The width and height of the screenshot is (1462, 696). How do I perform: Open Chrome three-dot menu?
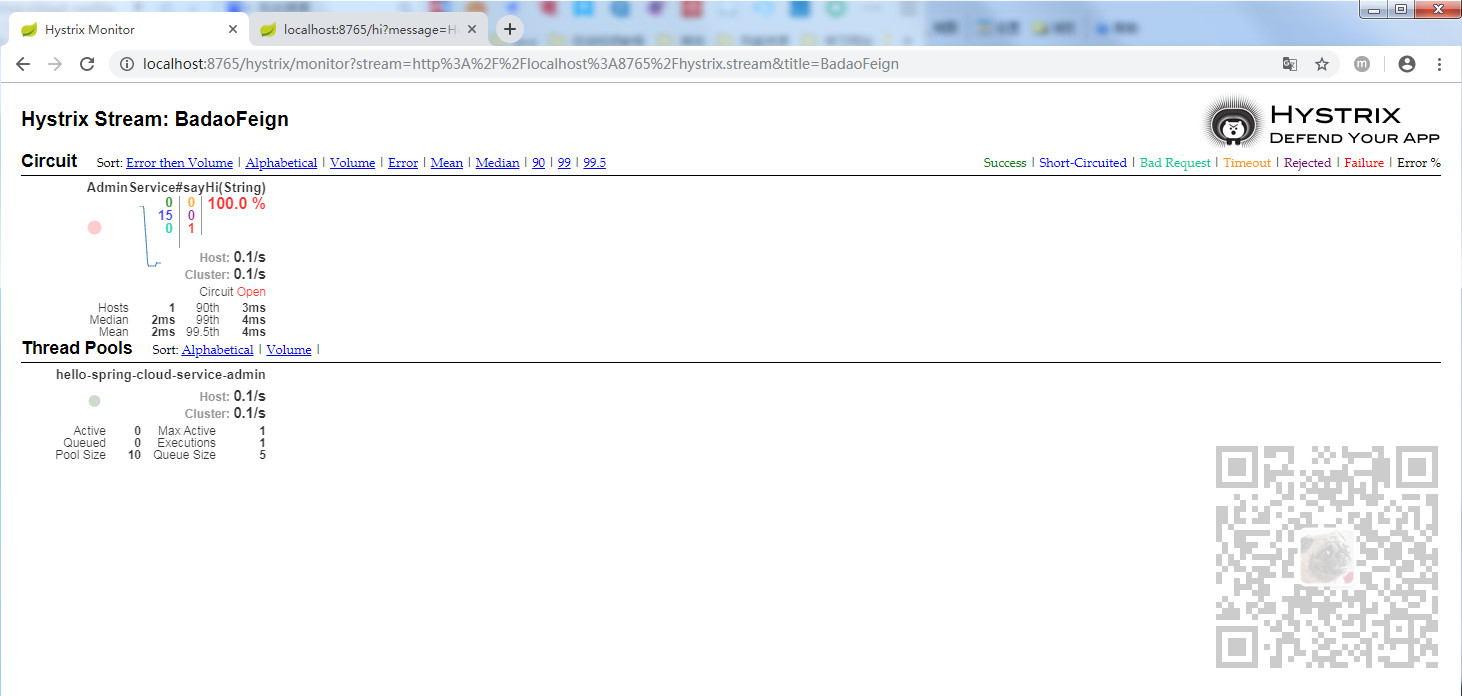(1439, 64)
